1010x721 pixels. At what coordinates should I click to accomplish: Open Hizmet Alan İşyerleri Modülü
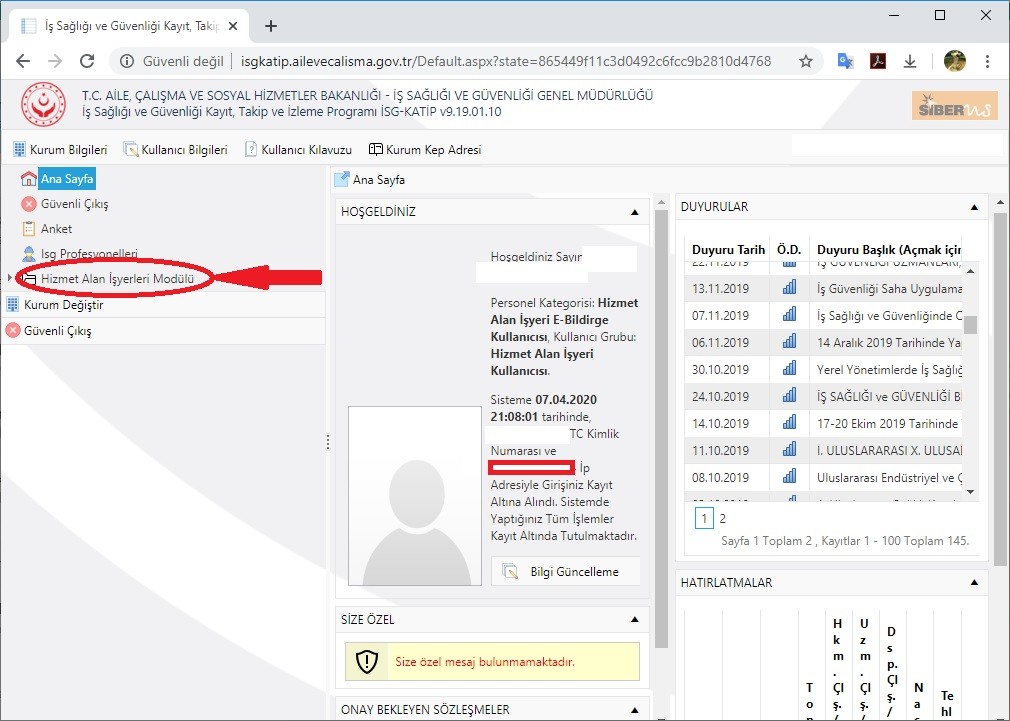[x=117, y=279]
